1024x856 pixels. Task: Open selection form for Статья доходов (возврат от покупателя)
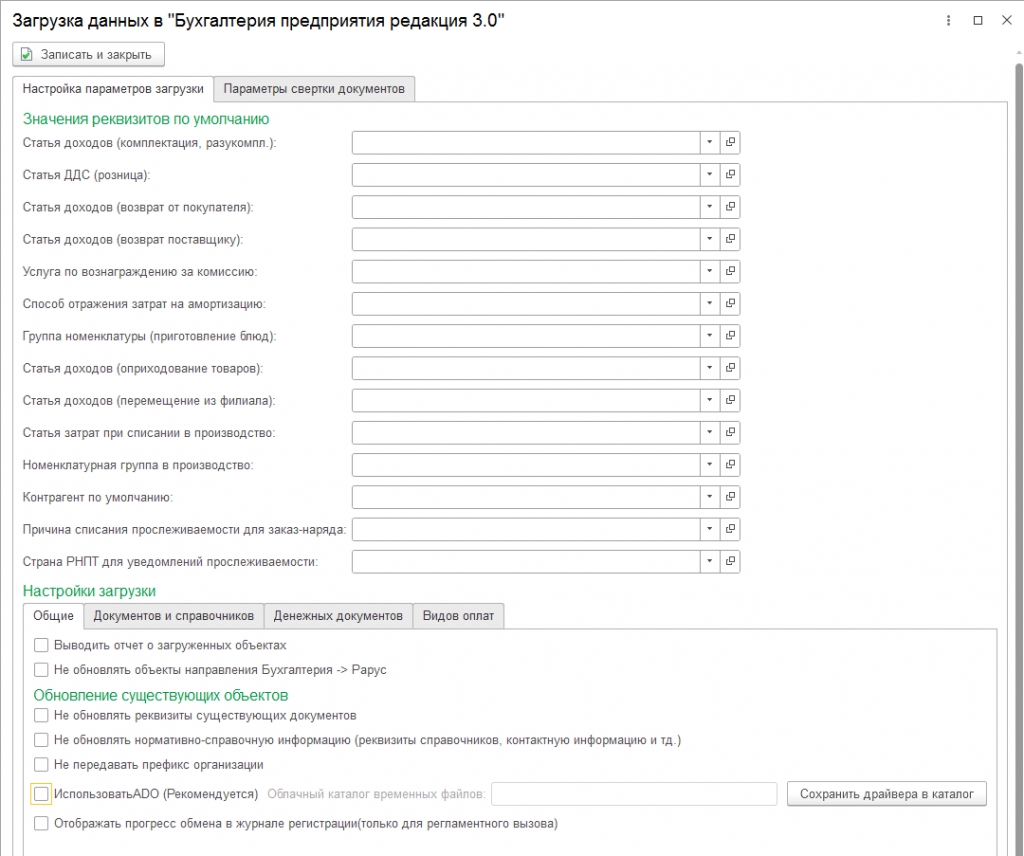(x=730, y=207)
